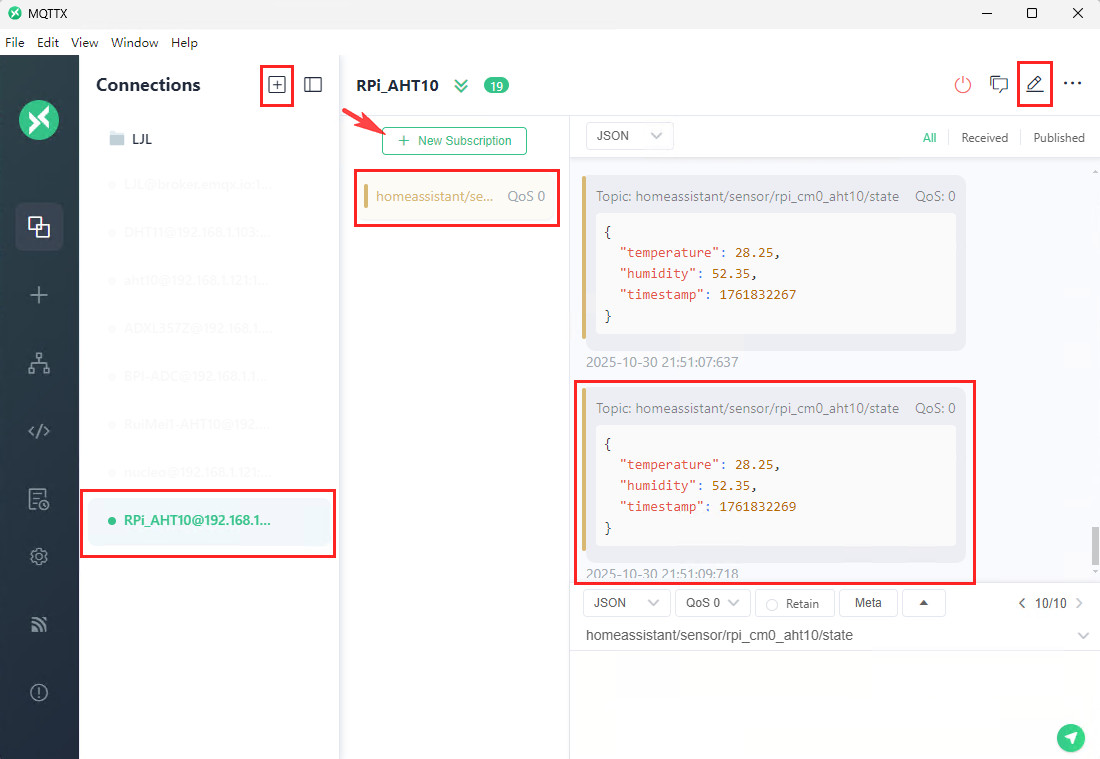The width and height of the screenshot is (1100, 759).
Task: Click the Meta button
Action: [868, 603]
